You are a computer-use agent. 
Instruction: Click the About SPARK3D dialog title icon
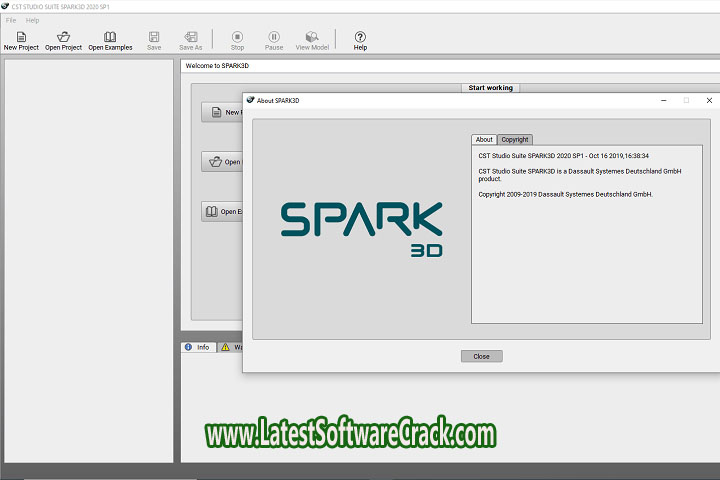pos(250,100)
